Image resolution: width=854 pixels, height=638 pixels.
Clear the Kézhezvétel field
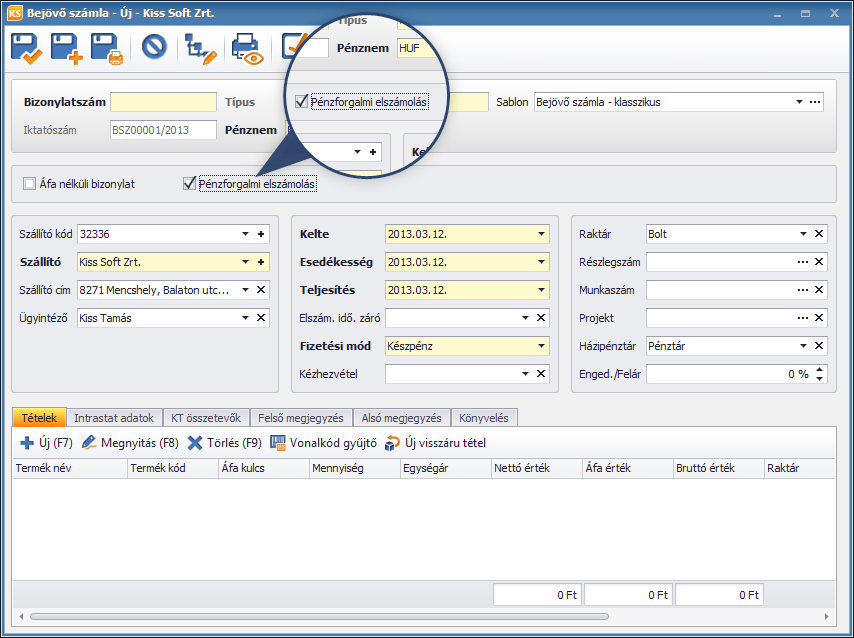click(x=541, y=374)
